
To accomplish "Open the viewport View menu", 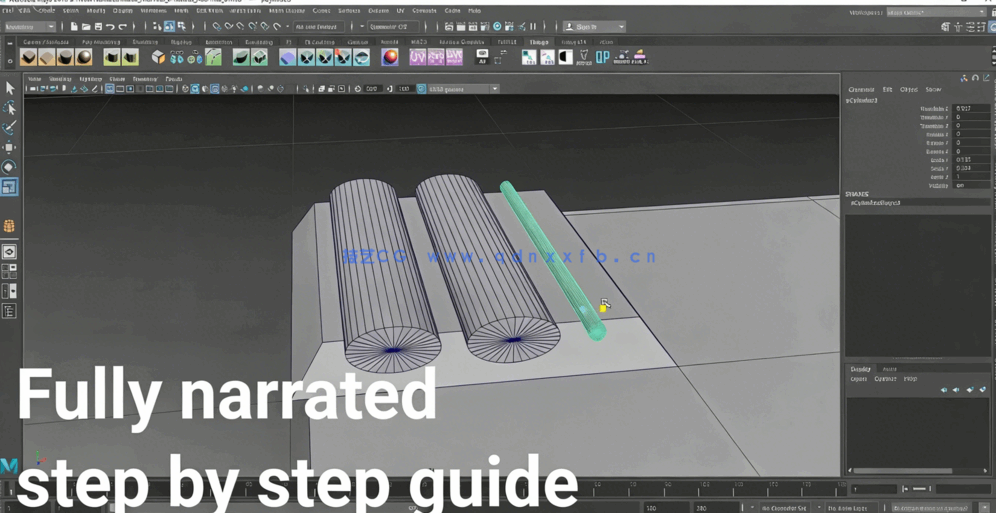I will (x=35, y=79).
